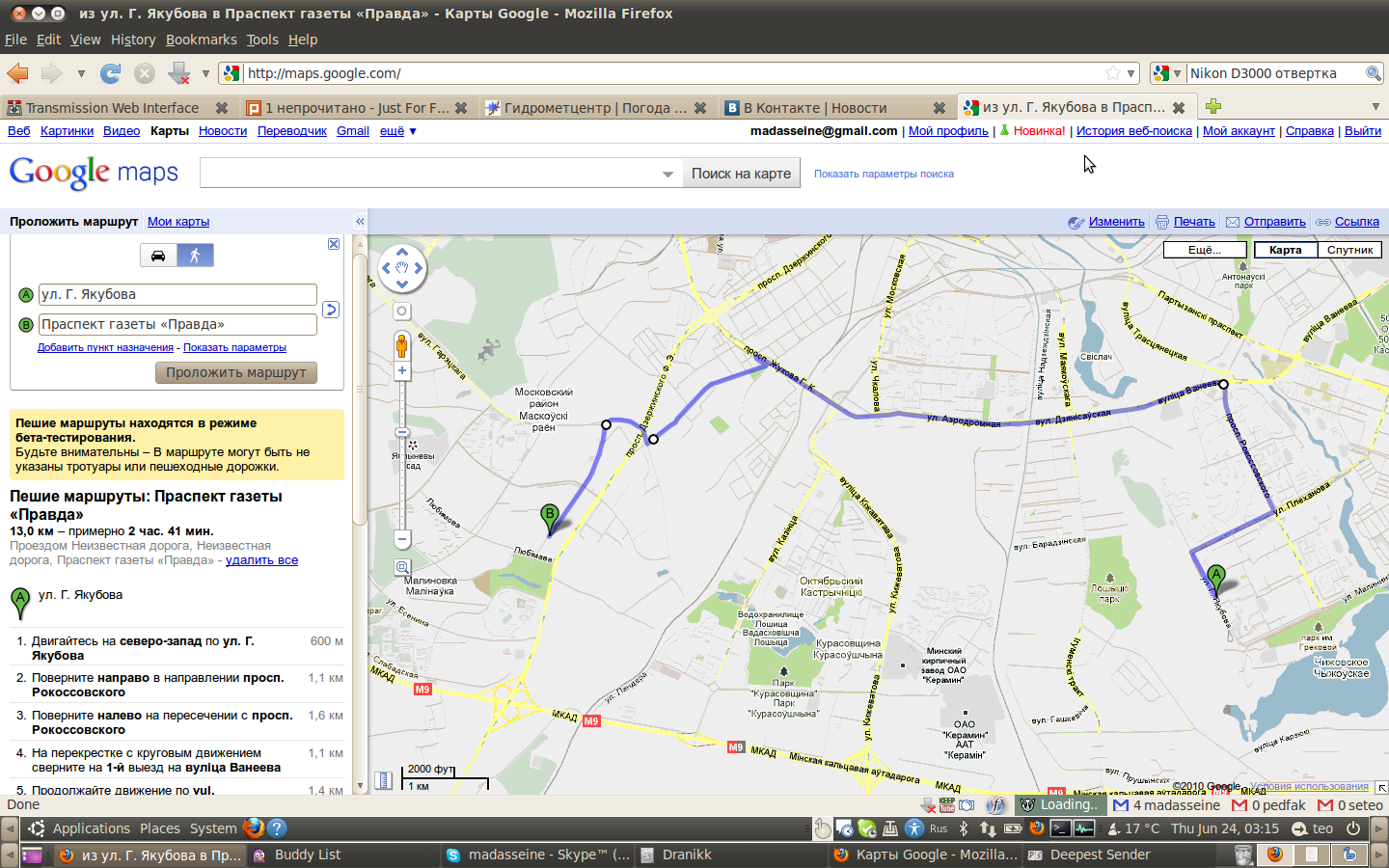Click start marker A on map
Image resolution: width=1389 pixels, height=868 pixels.
click(x=1216, y=578)
